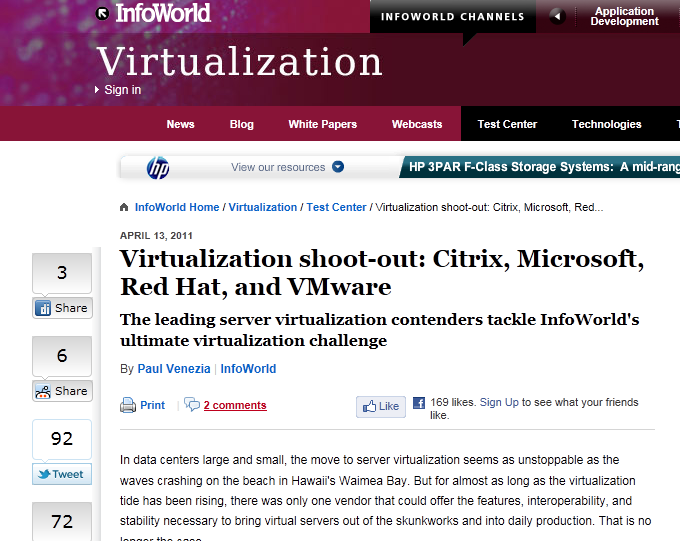The width and height of the screenshot is (680, 541).
Task: Share article on Reddit
Action: pyautogui.click(x=62, y=391)
